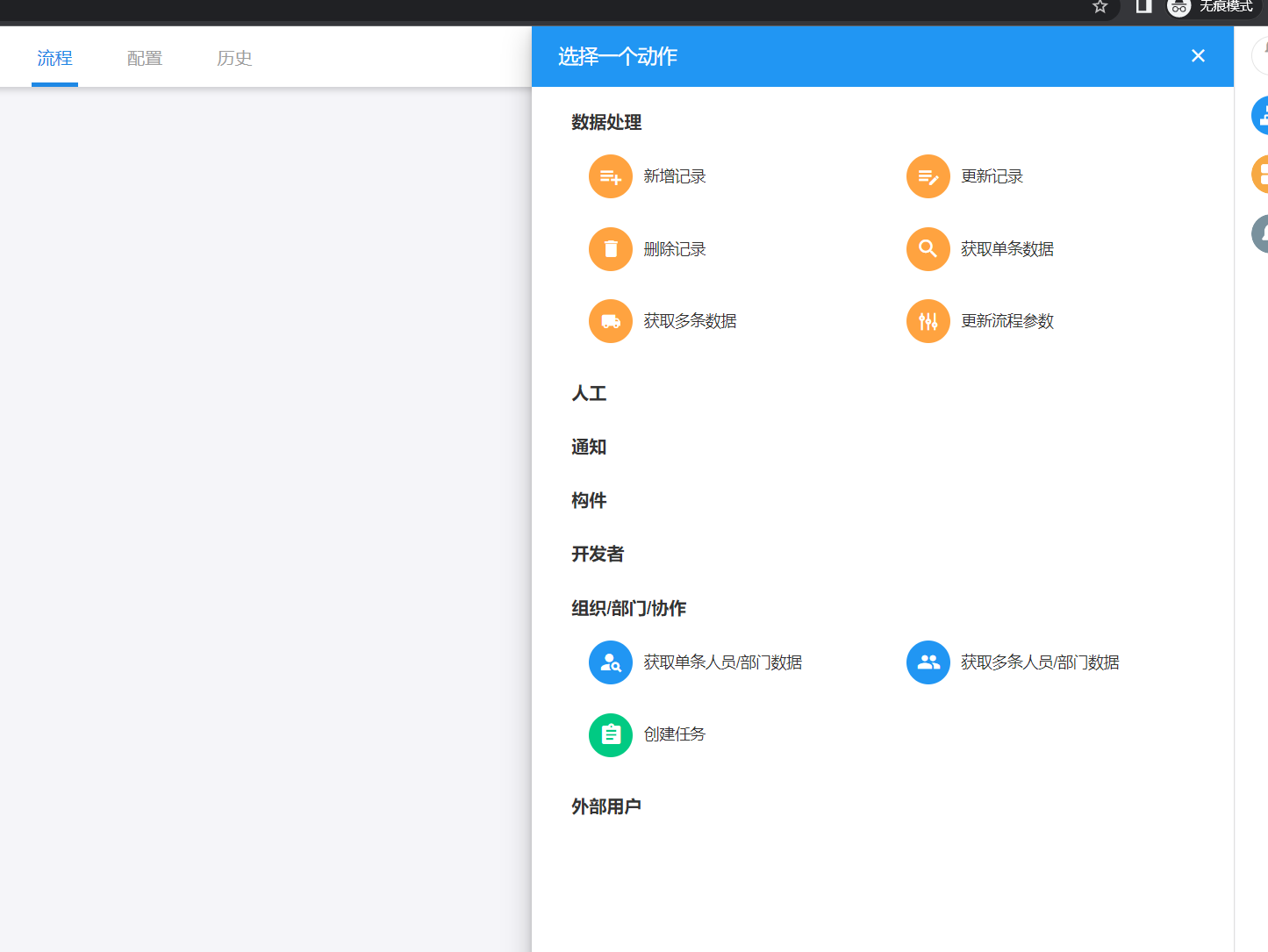Click the 删除记录 trash icon
This screenshot has height=952, width=1268.
pyautogui.click(x=611, y=248)
